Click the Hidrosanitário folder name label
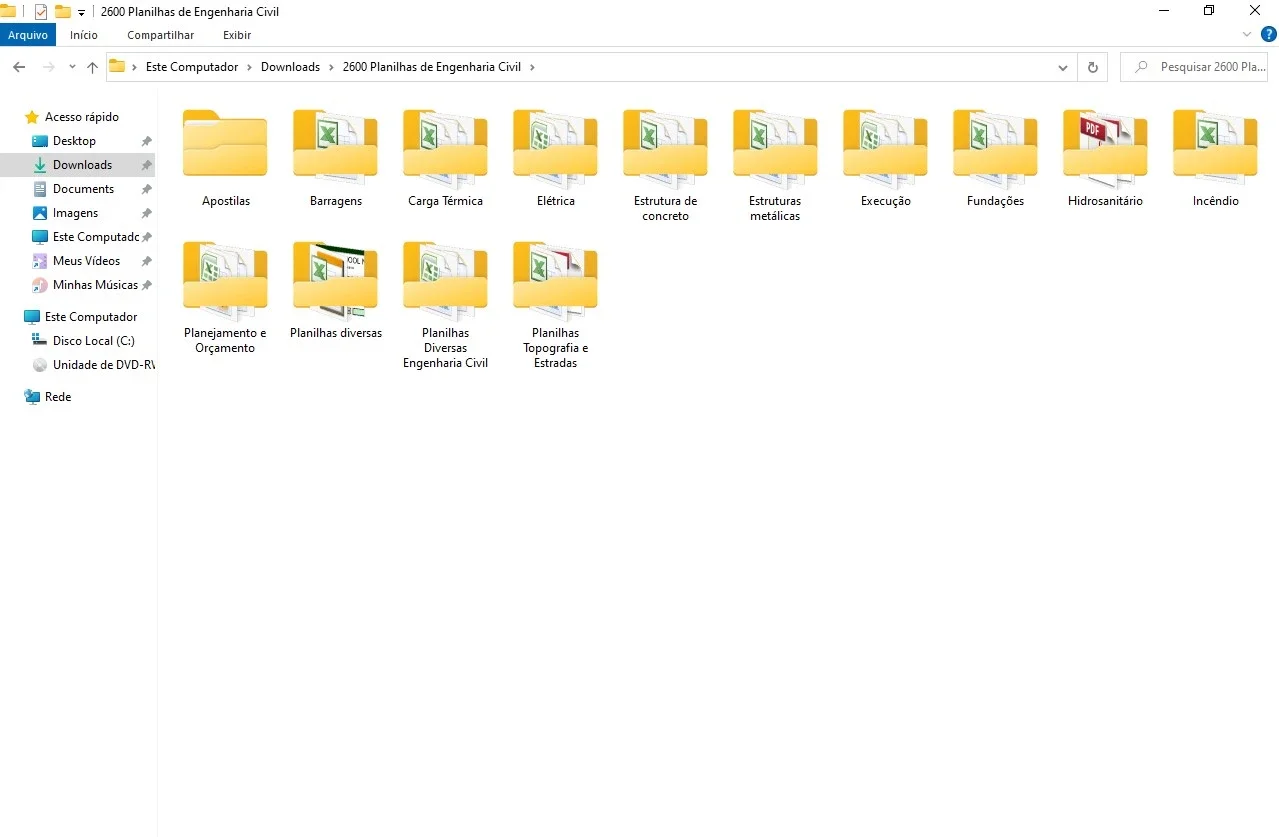Screen dimensions: 1279x837 (1105, 201)
